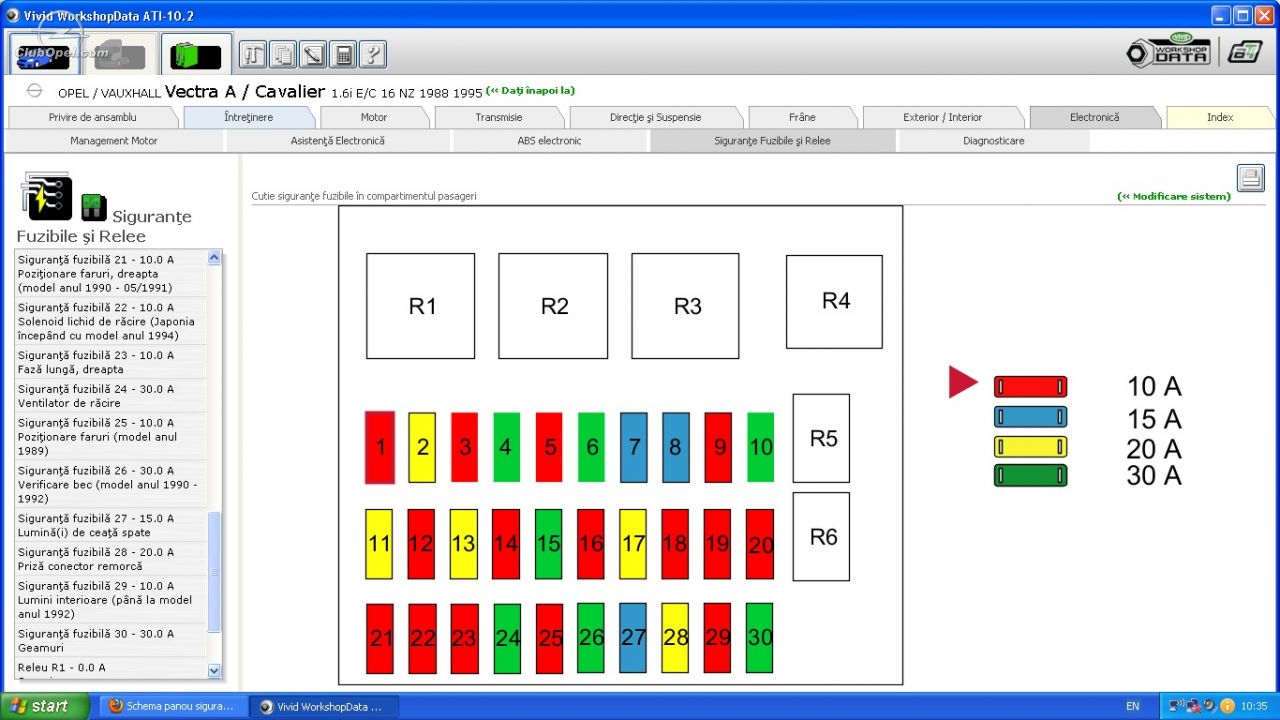This screenshot has width=1280, height=720.
Task: Click the red fuse number 1
Action: point(380,447)
